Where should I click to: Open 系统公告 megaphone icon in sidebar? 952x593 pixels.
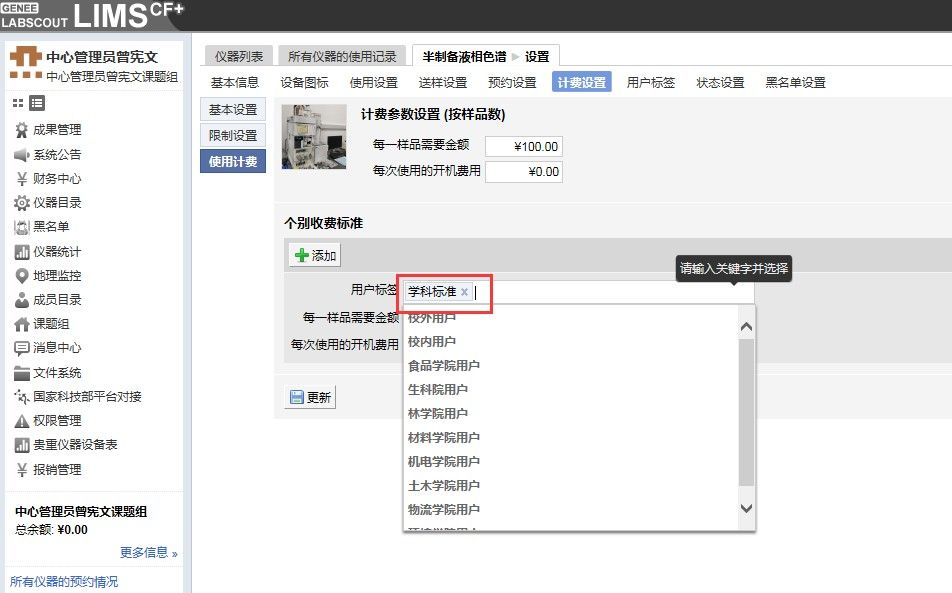(21, 155)
